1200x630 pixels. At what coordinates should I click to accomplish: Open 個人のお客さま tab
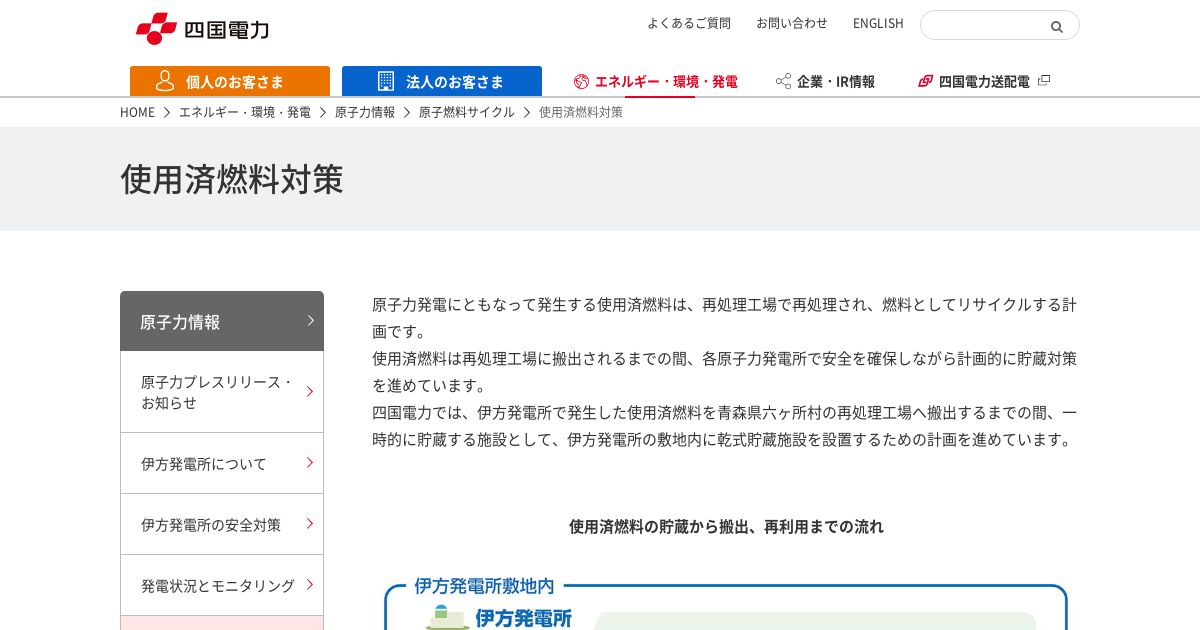(x=230, y=81)
